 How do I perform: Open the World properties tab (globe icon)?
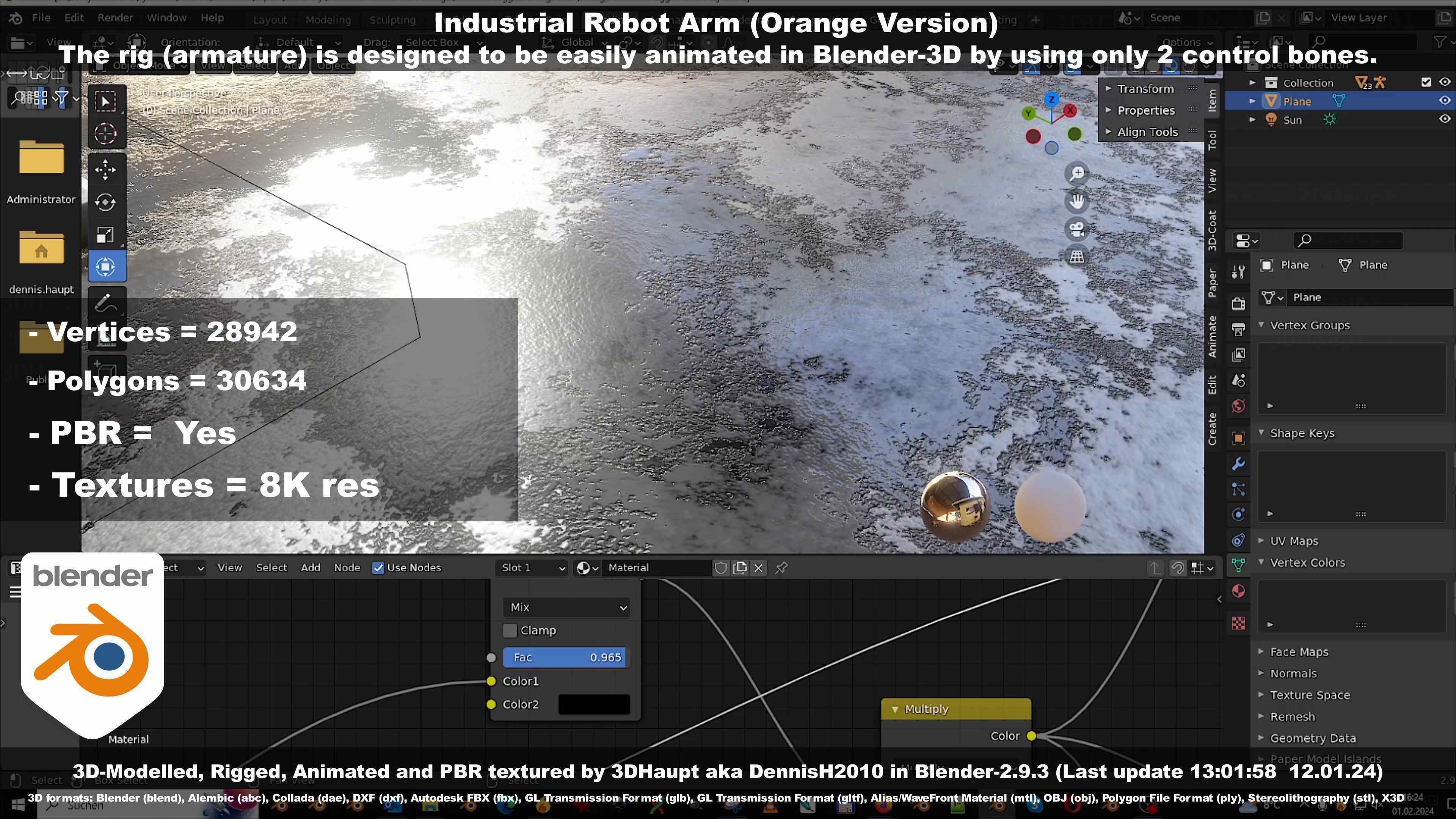1238,406
